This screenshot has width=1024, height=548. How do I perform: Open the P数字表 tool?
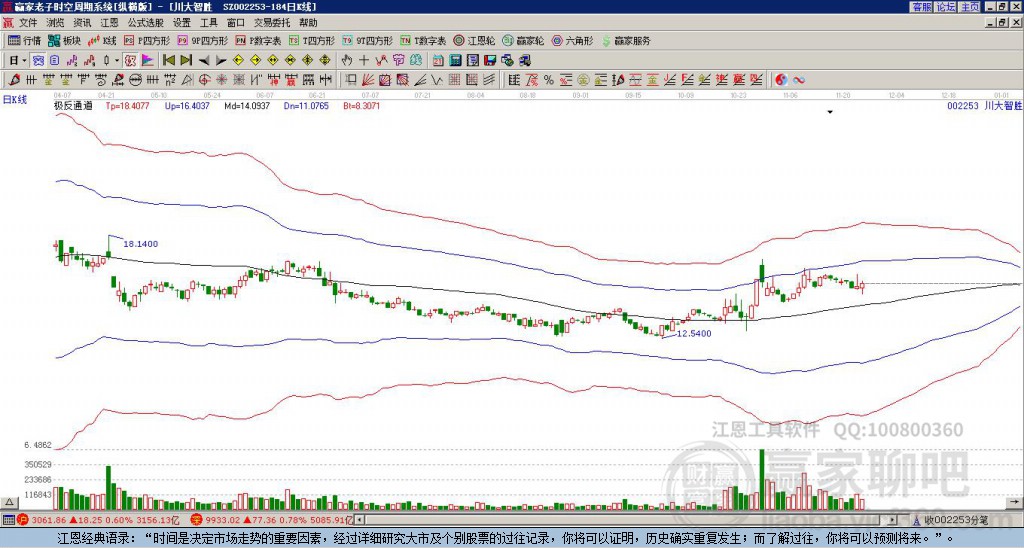point(258,41)
